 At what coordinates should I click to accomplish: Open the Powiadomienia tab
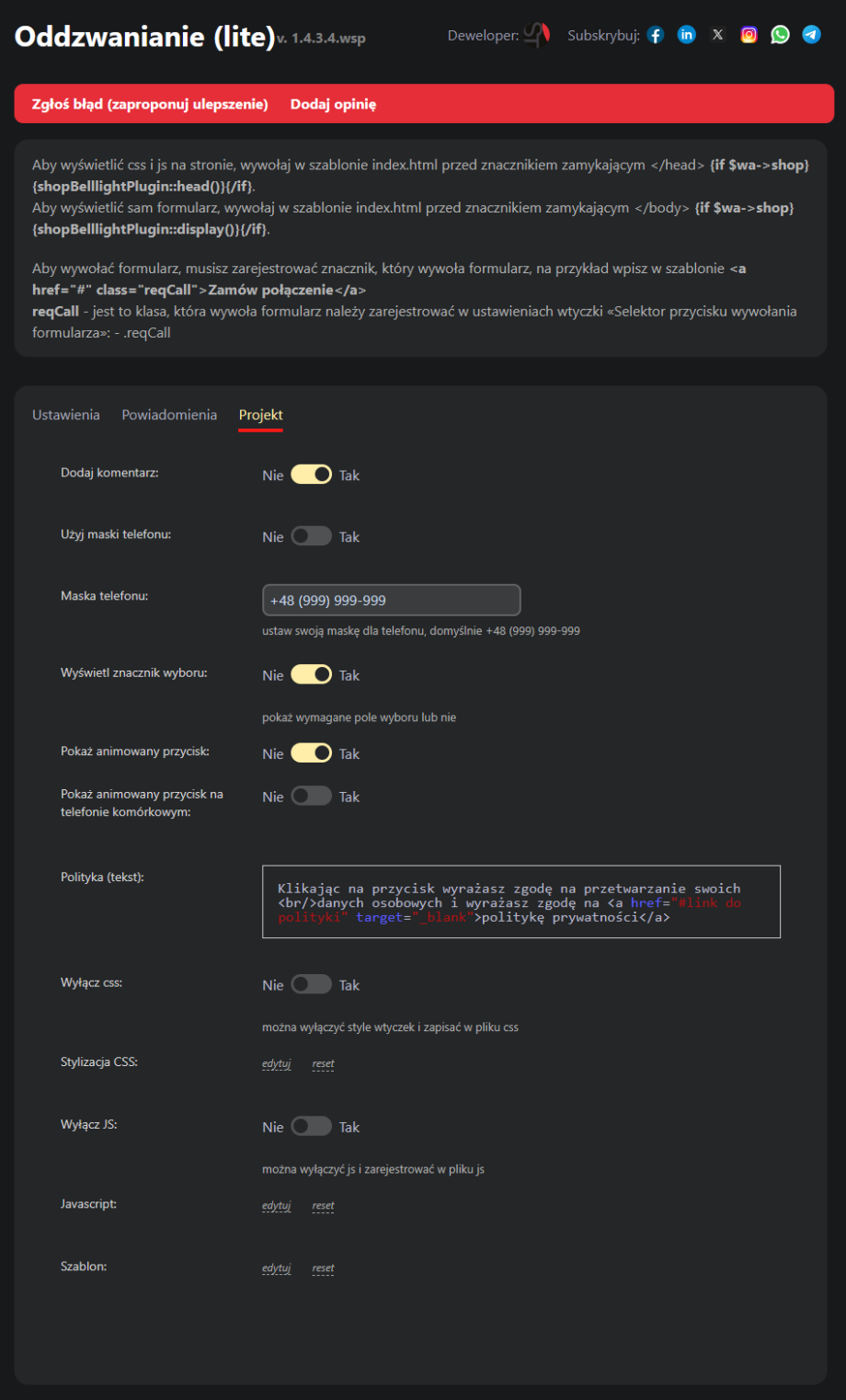(169, 415)
